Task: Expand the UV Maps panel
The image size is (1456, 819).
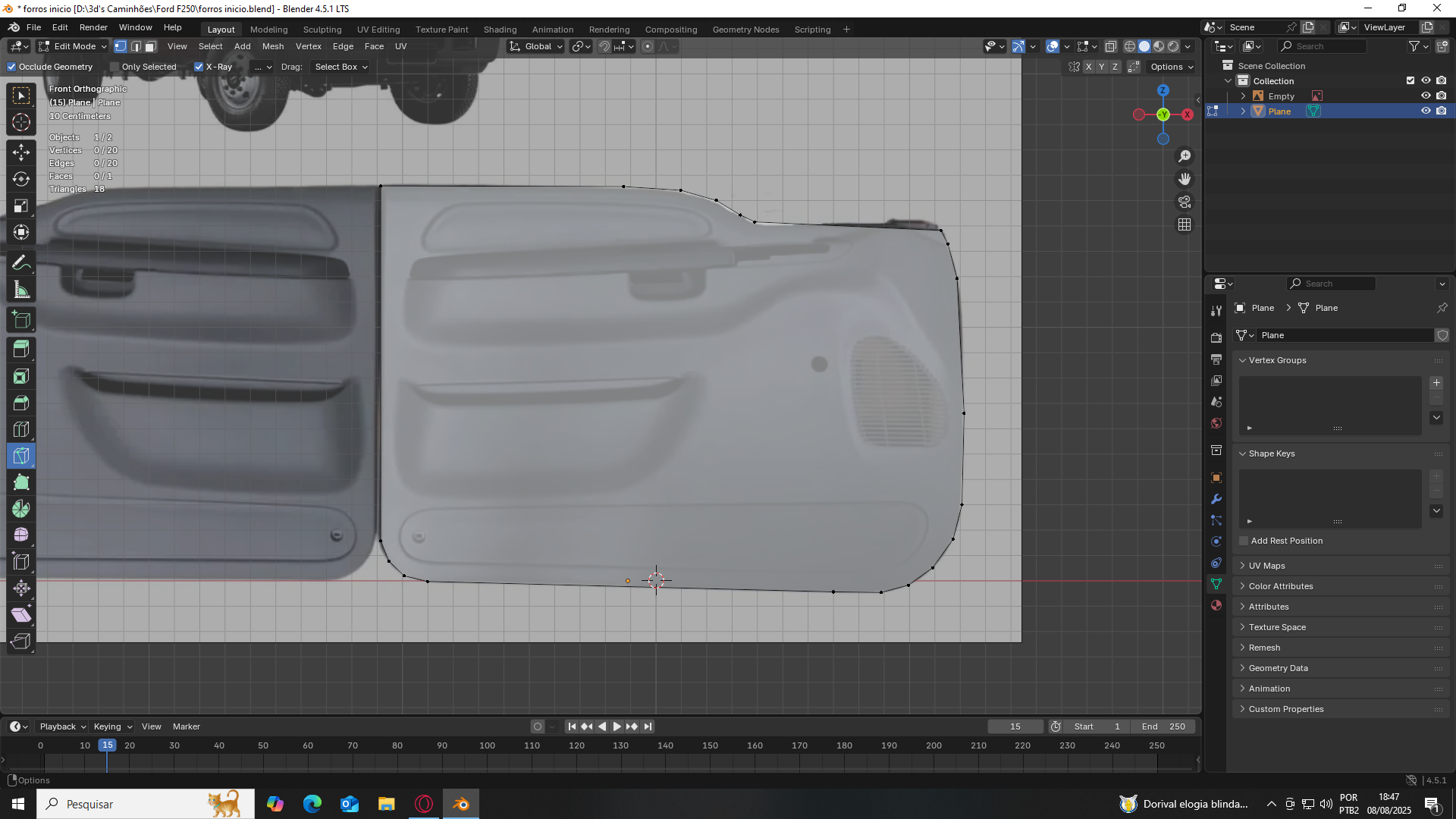Action: (1266, 566)
